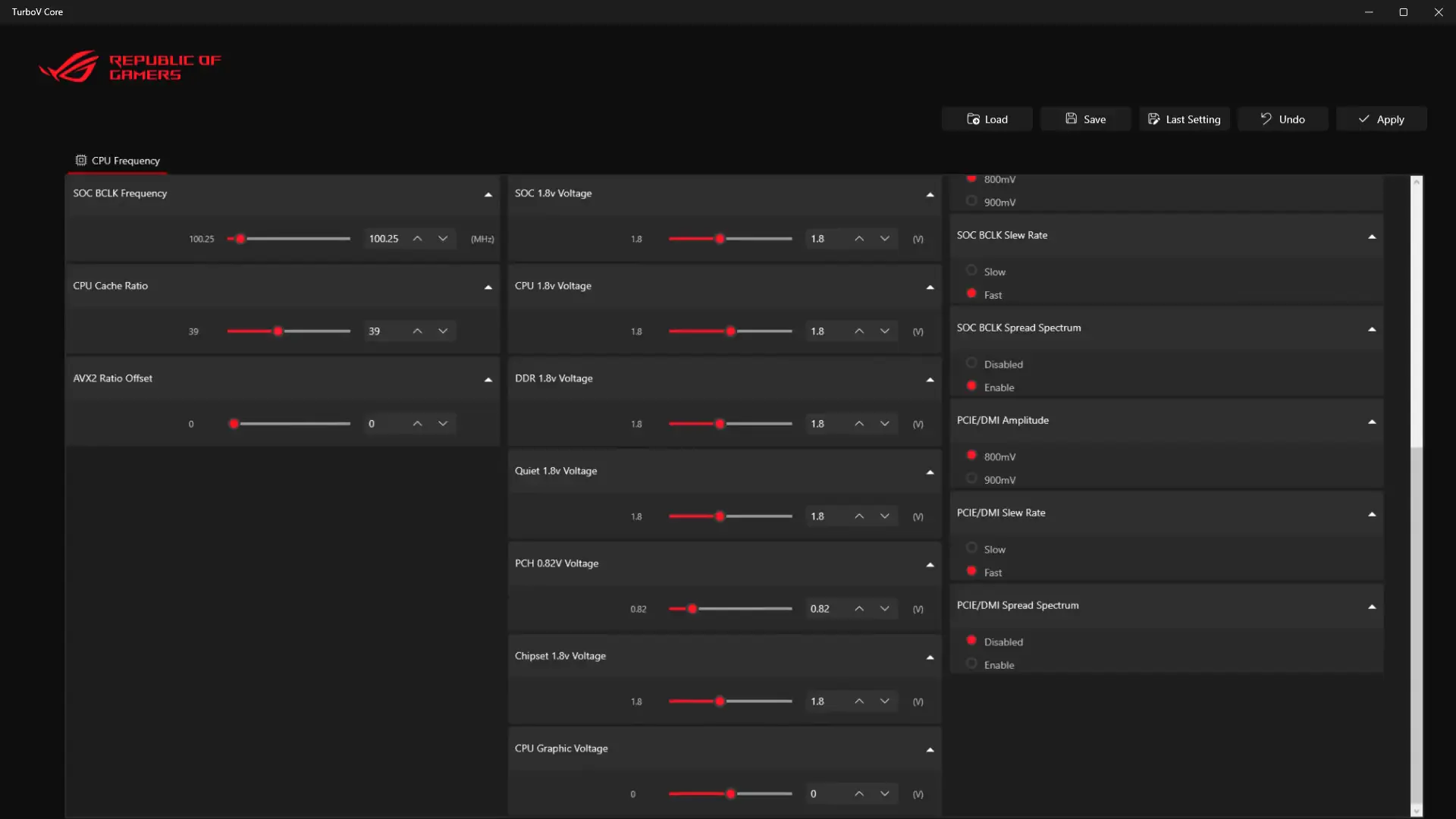Open the CPU Frequency tab
The image size is (1456, 819).
tap(118, 161)
